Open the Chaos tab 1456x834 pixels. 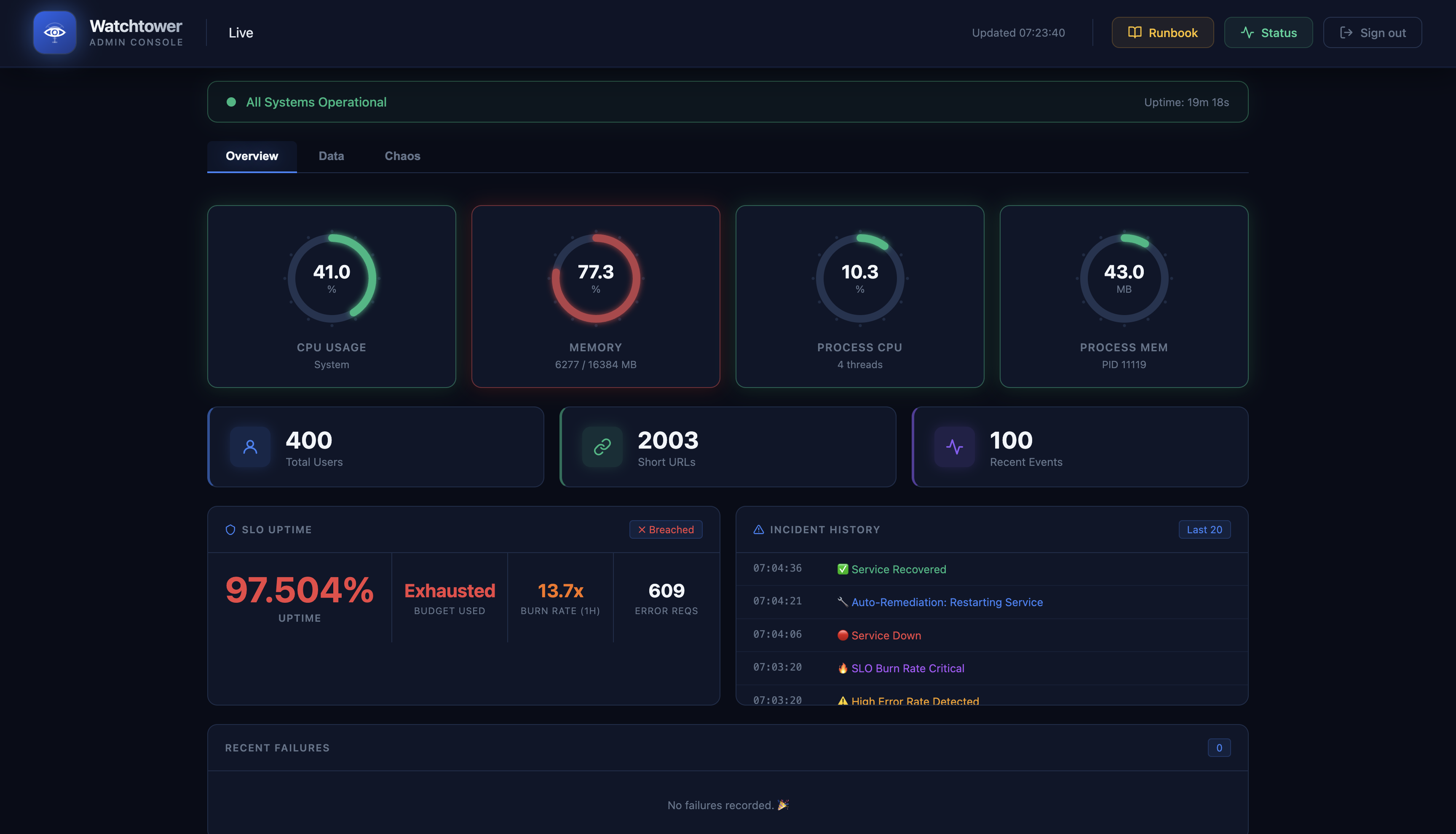click(x=402, y=156)
